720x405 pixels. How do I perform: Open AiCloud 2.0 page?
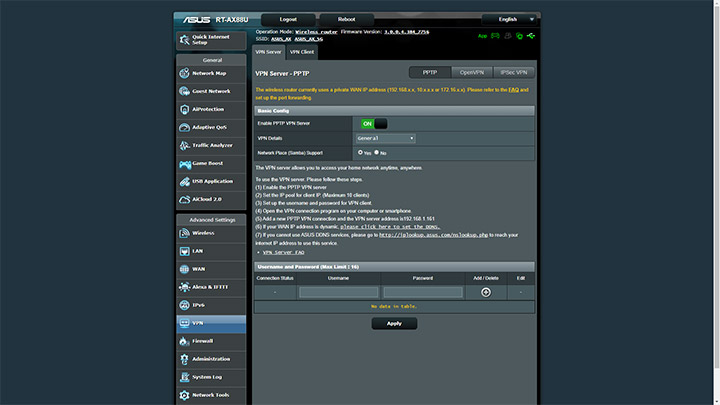point(211,199)
